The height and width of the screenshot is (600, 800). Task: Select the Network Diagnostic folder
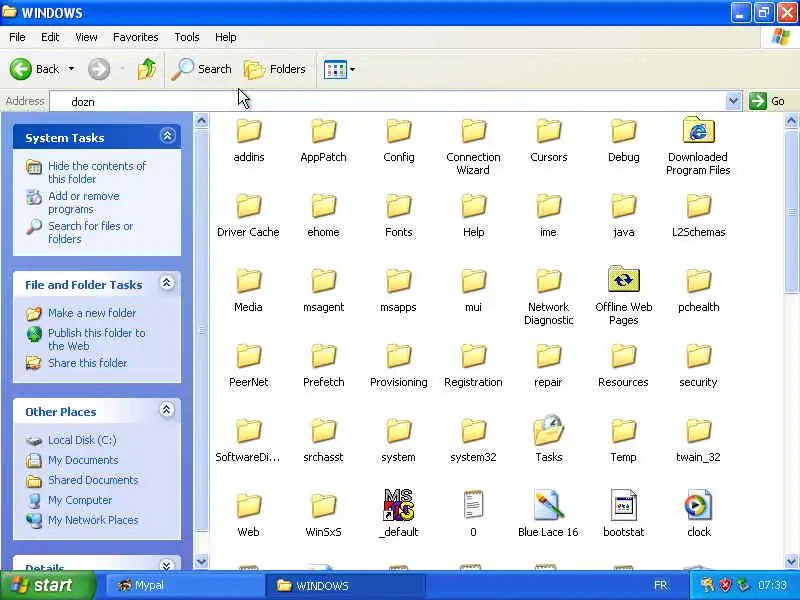point(548,297)
